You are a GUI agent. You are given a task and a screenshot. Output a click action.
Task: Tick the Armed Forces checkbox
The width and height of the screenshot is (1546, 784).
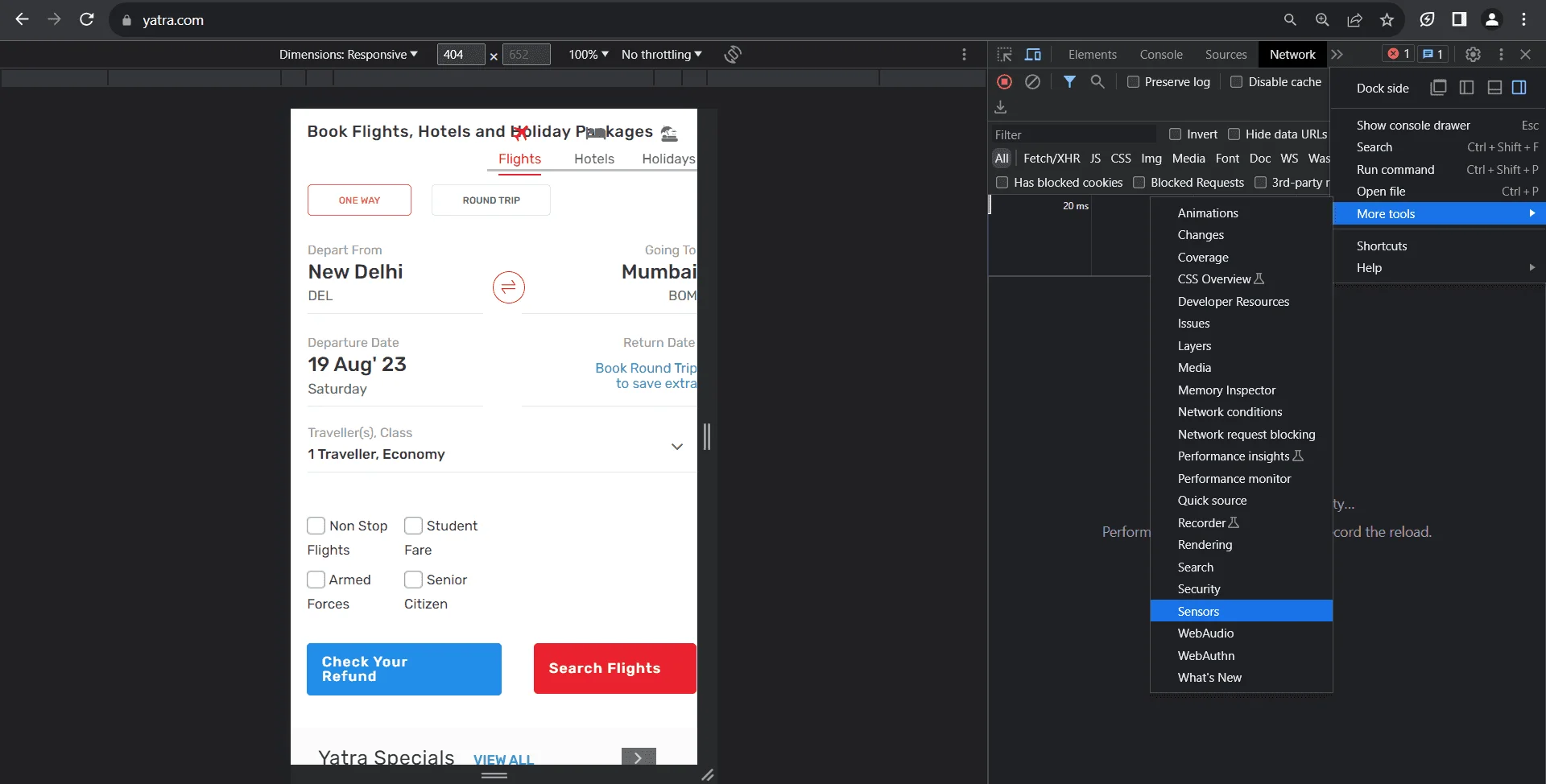[x=316, y=580]
